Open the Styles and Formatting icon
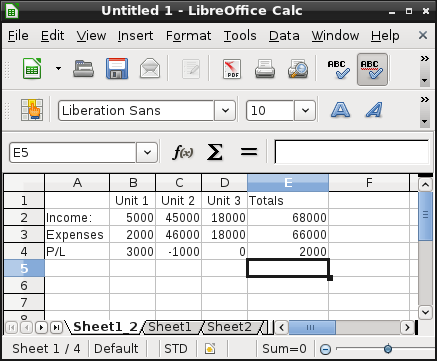Viewport: 437px width, 361px height. point(32,110)
